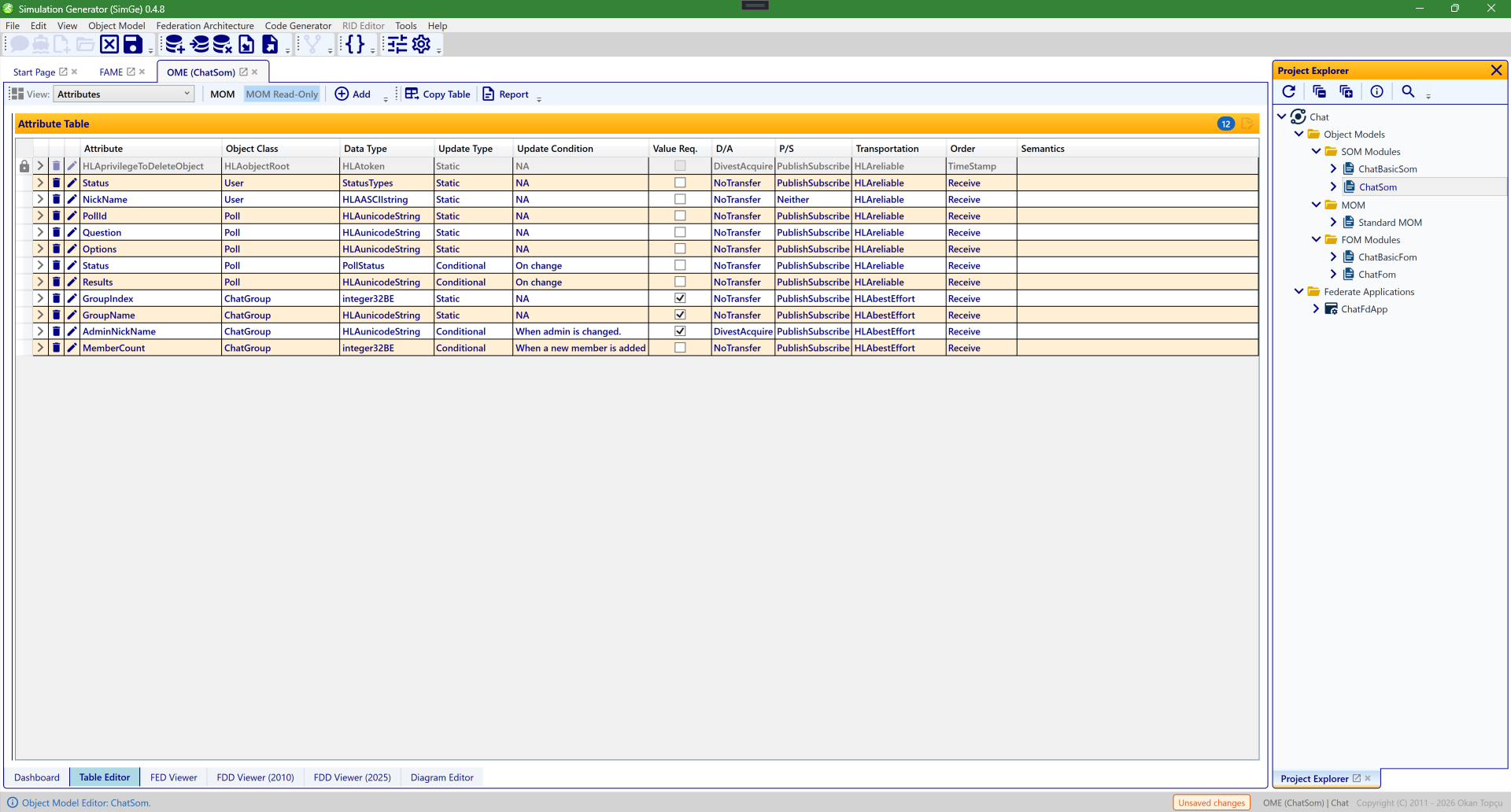
Task: Pop out the OME (ChatSom) tab
Action: tap(243, 72)
